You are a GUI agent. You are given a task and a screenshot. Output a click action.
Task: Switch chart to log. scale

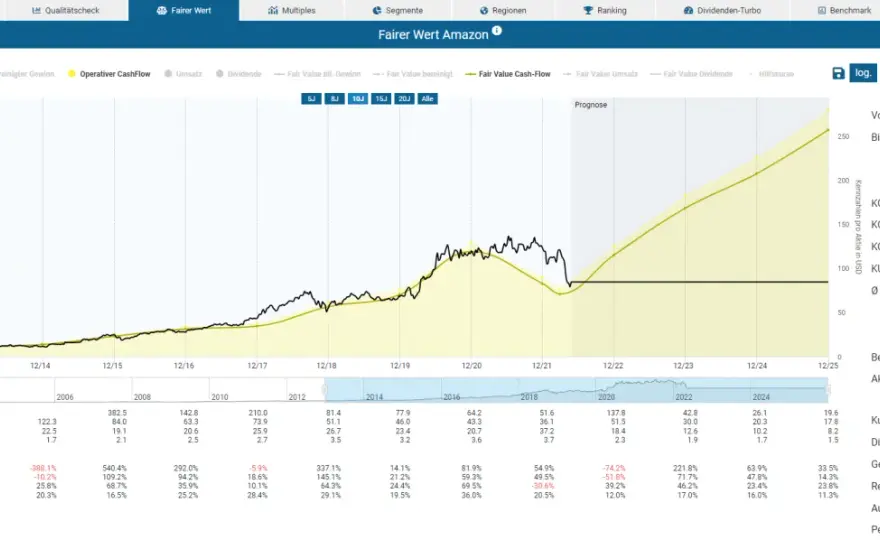(863, 73)
